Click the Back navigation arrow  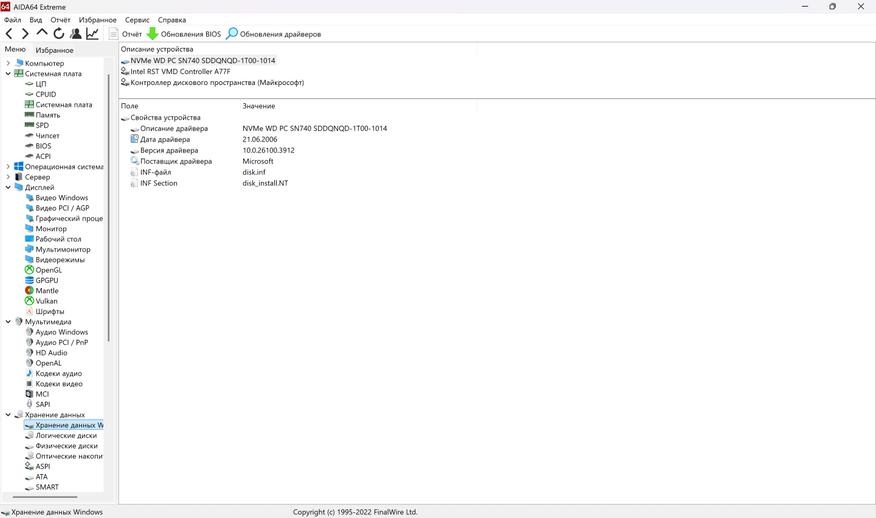[x=9, y=34]
